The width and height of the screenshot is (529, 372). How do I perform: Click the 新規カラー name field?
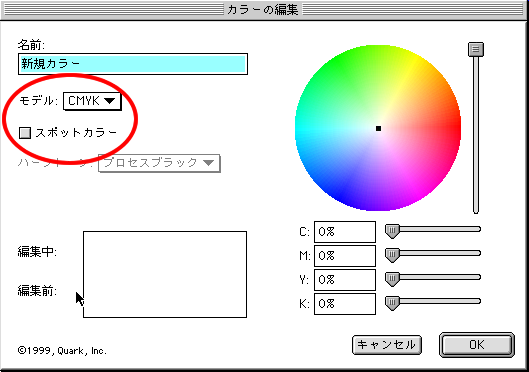pos(133,64)
